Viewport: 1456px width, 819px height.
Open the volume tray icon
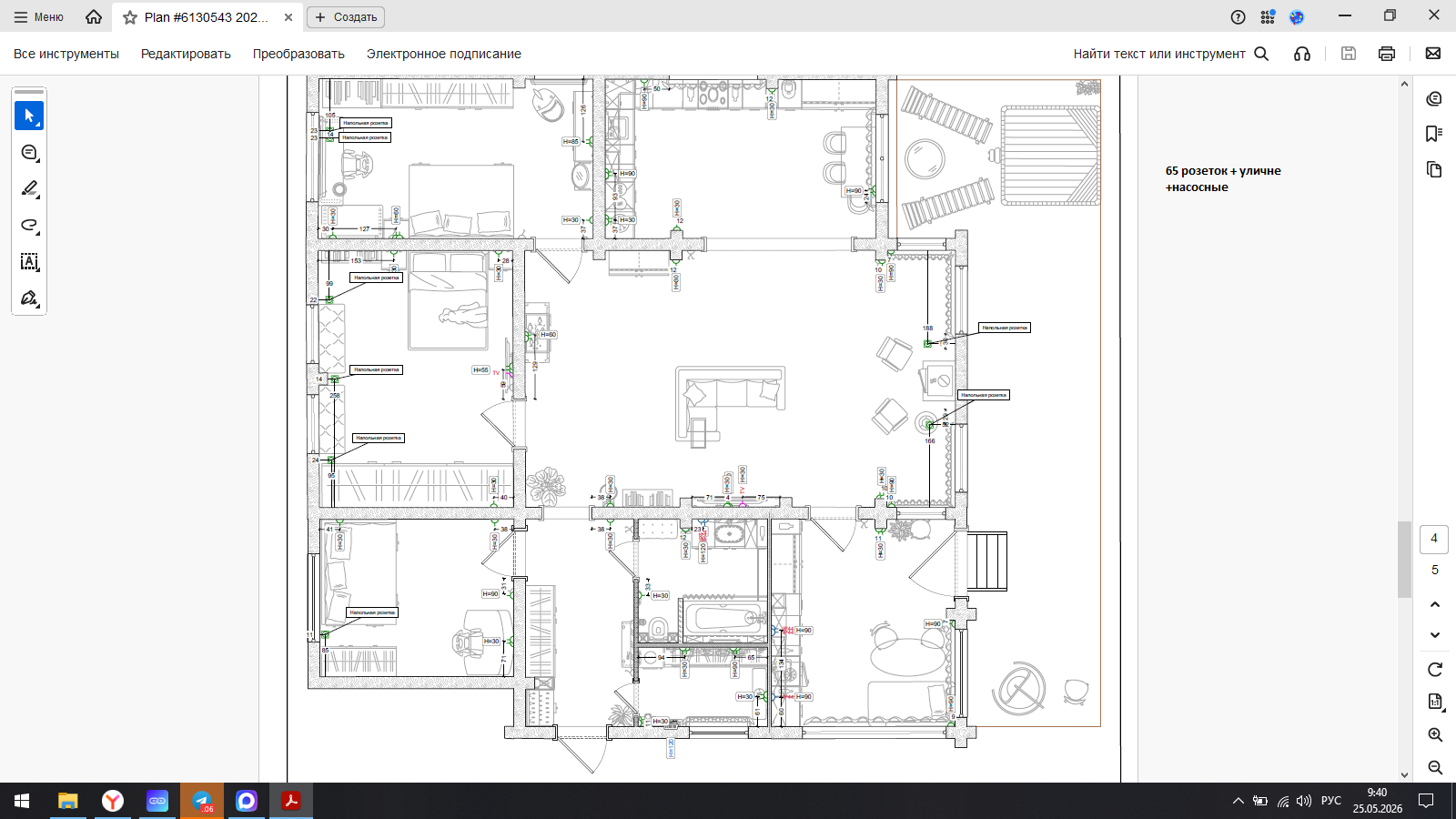coord(1304,801)
